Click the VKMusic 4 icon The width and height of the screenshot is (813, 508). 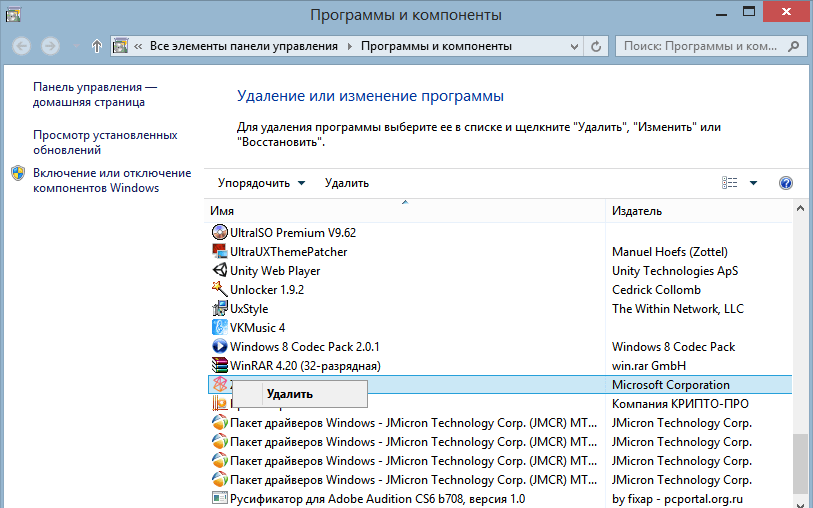(220, 327)
